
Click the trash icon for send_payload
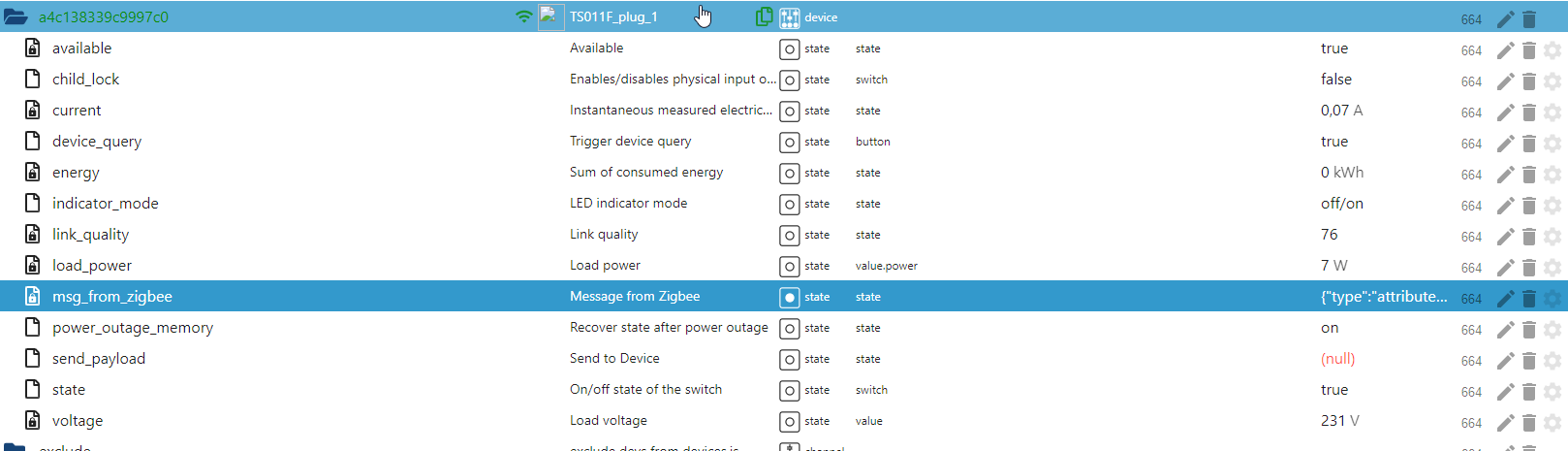pyautogui.click(x=1529, y=360)
